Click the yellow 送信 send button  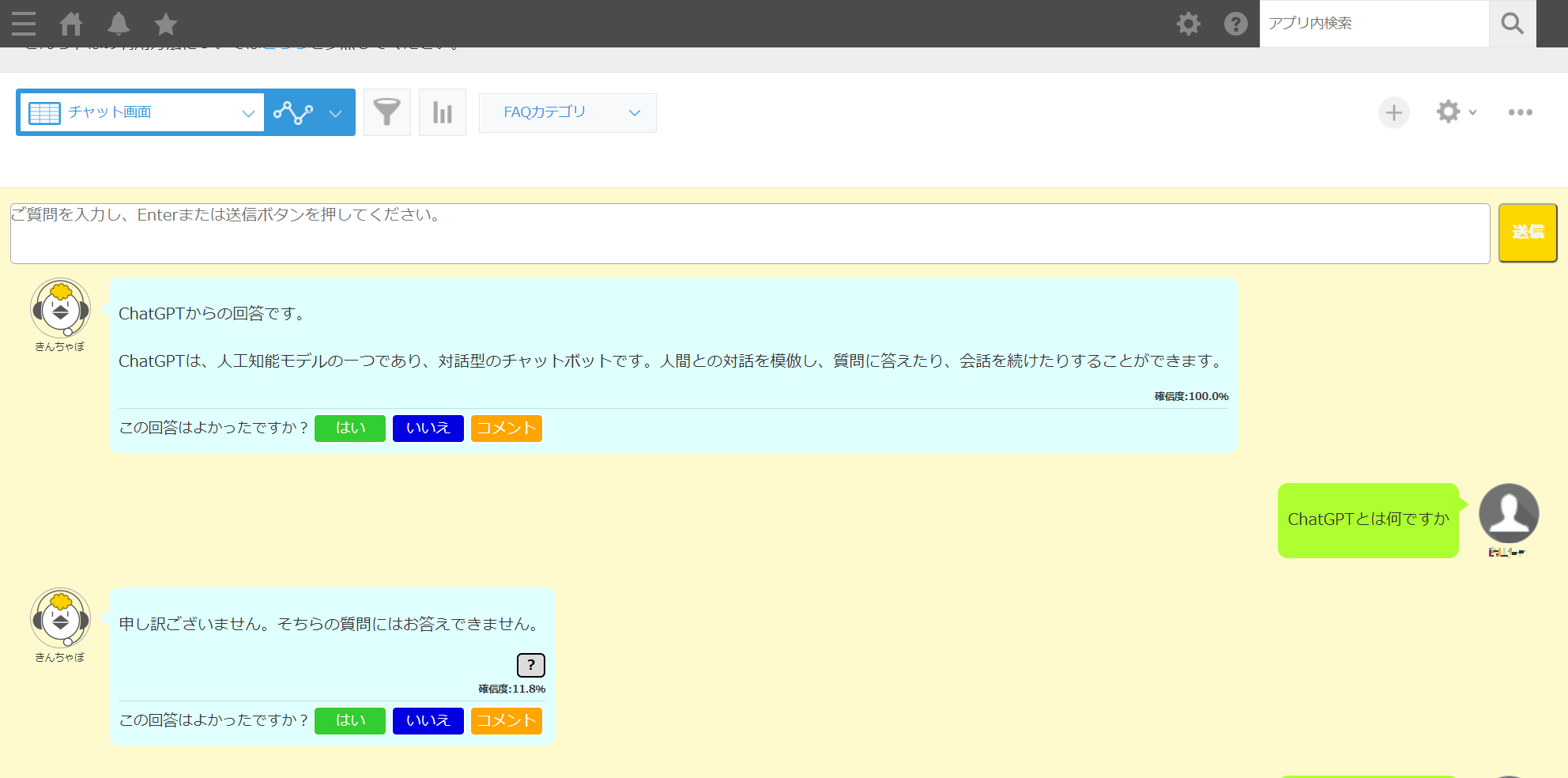1527,232
